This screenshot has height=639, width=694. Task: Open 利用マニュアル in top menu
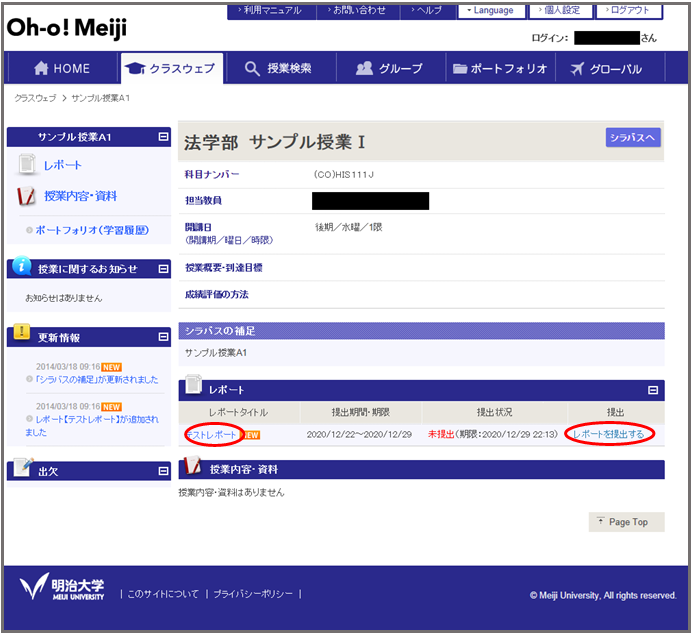point(271,11)
